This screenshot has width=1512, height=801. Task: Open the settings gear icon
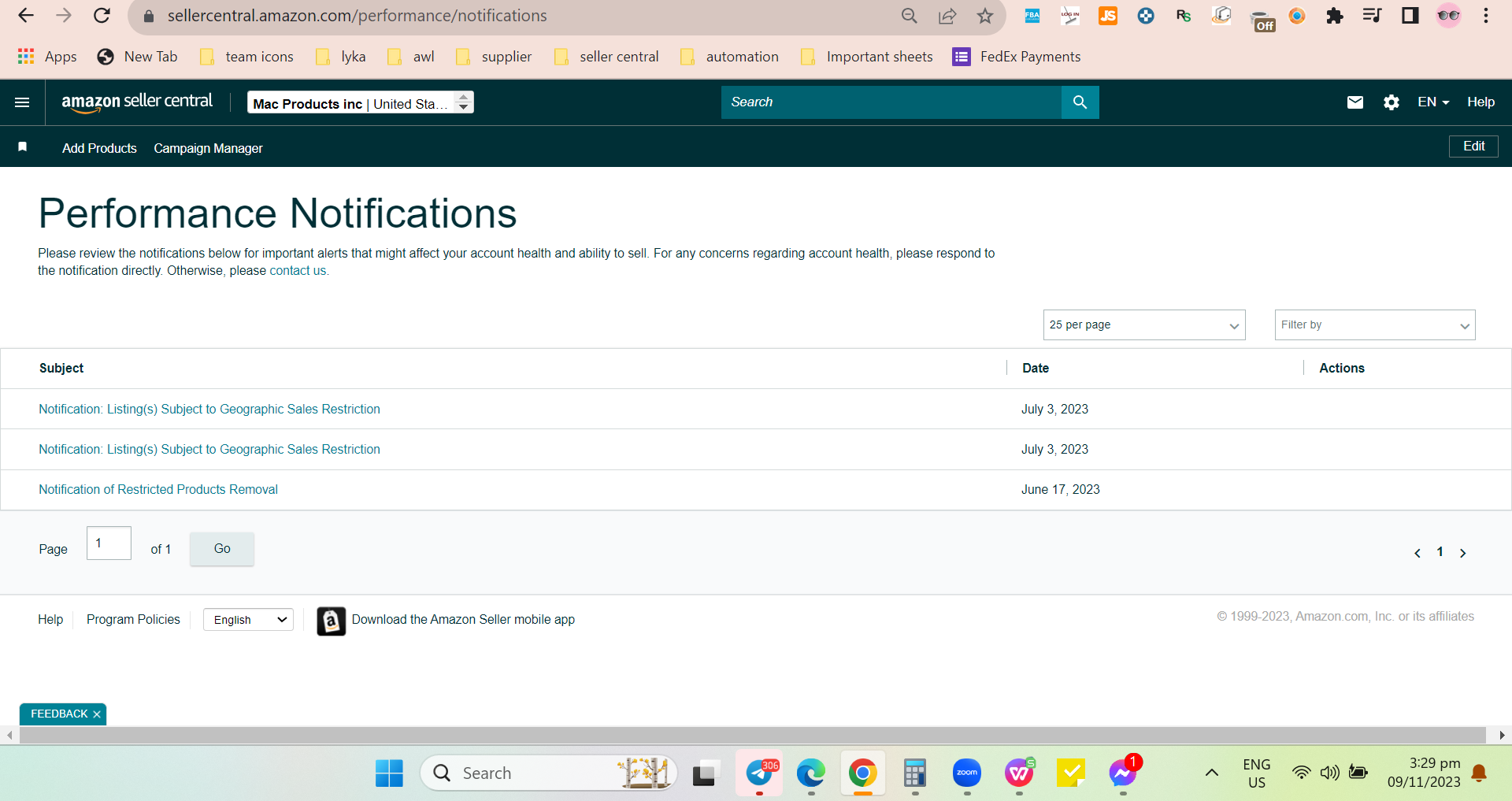[x=1392, y=102]
